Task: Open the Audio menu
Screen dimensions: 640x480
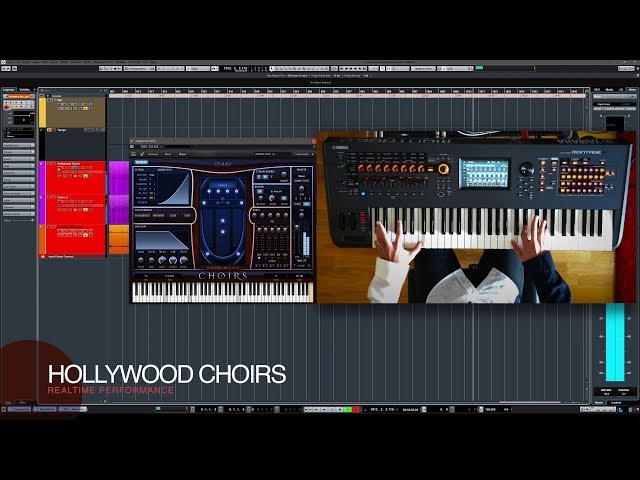Action: (36, 62)
